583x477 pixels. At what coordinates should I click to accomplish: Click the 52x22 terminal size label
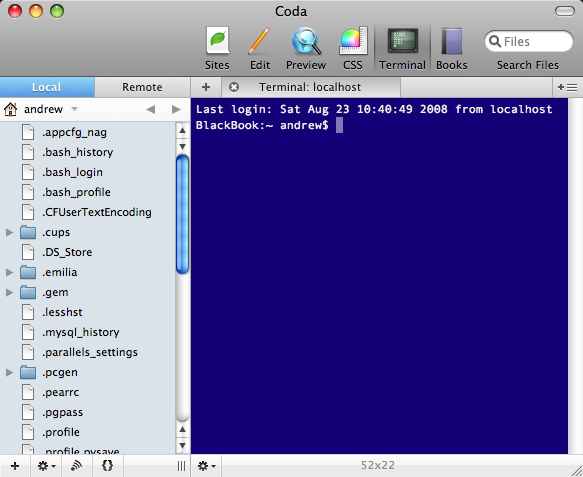[x=378, y=465]
